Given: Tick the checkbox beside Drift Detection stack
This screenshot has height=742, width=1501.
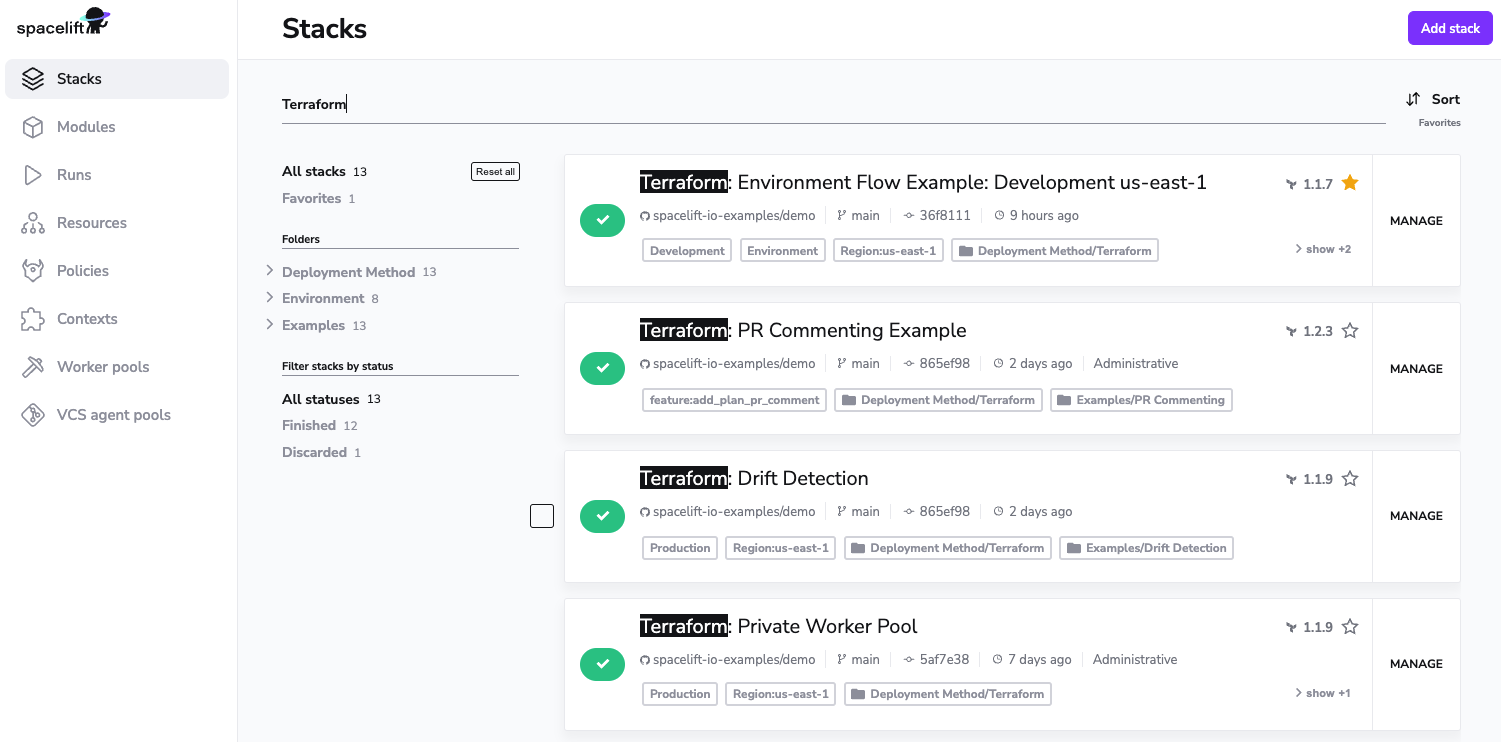Looking at the screenshot, I should tap(542, 516).
